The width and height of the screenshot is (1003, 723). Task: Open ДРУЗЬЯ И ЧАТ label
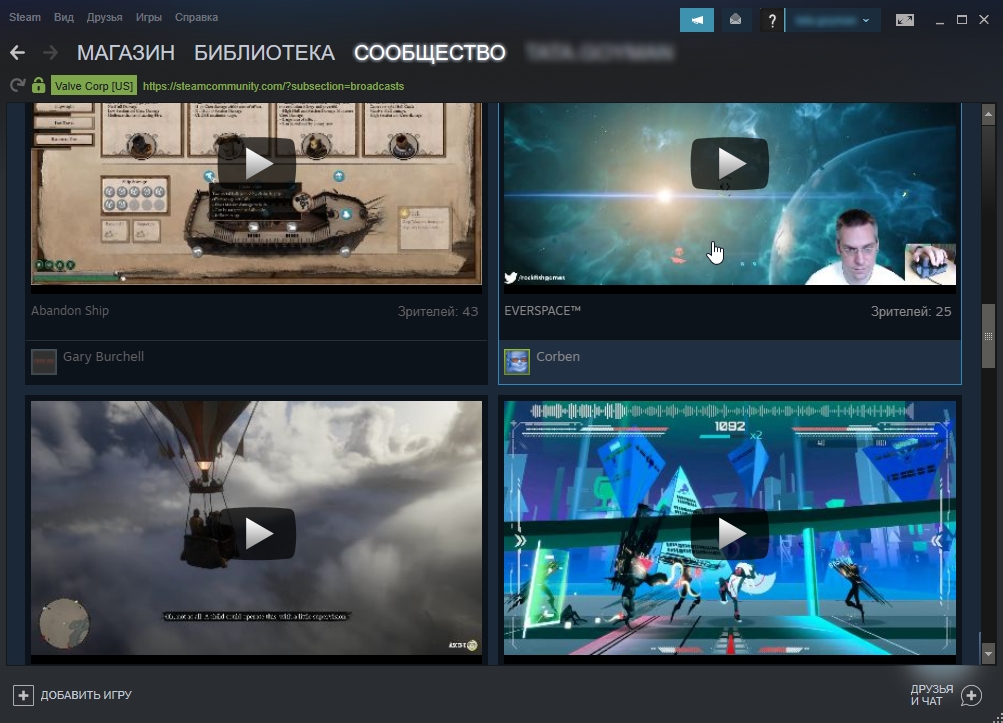(x=932, y=695)
